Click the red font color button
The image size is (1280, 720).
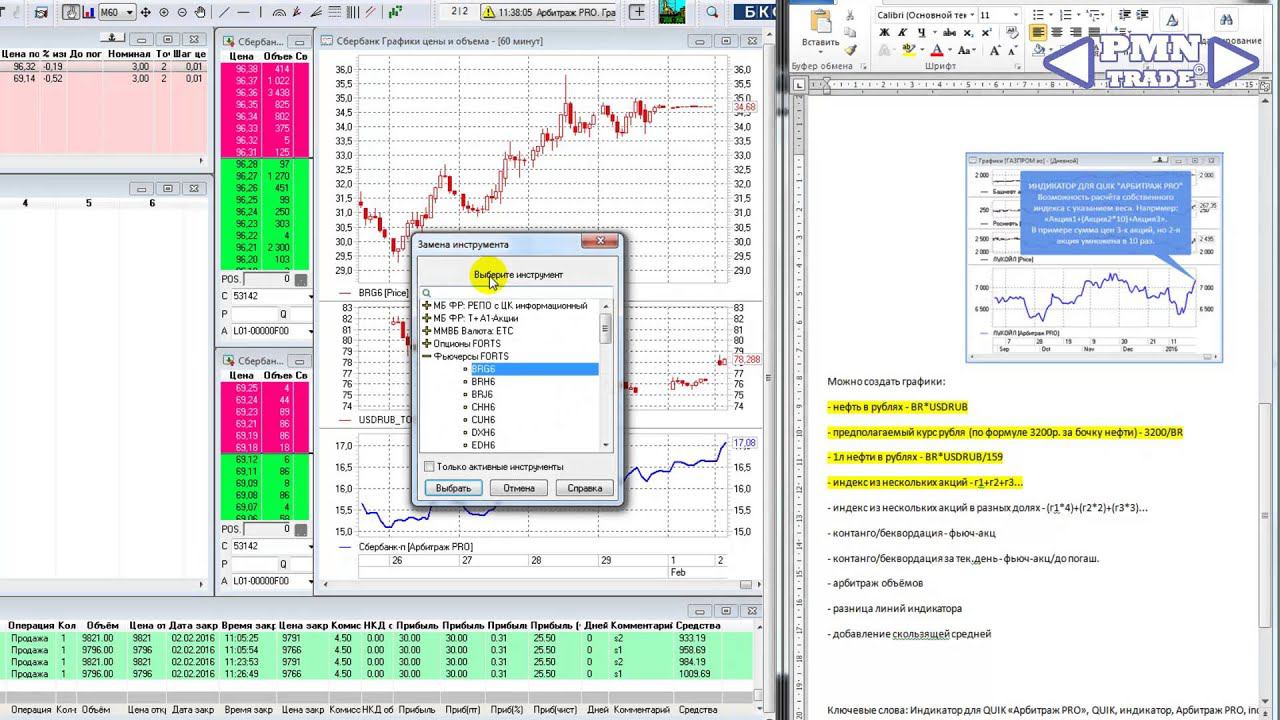coord(937,50)
